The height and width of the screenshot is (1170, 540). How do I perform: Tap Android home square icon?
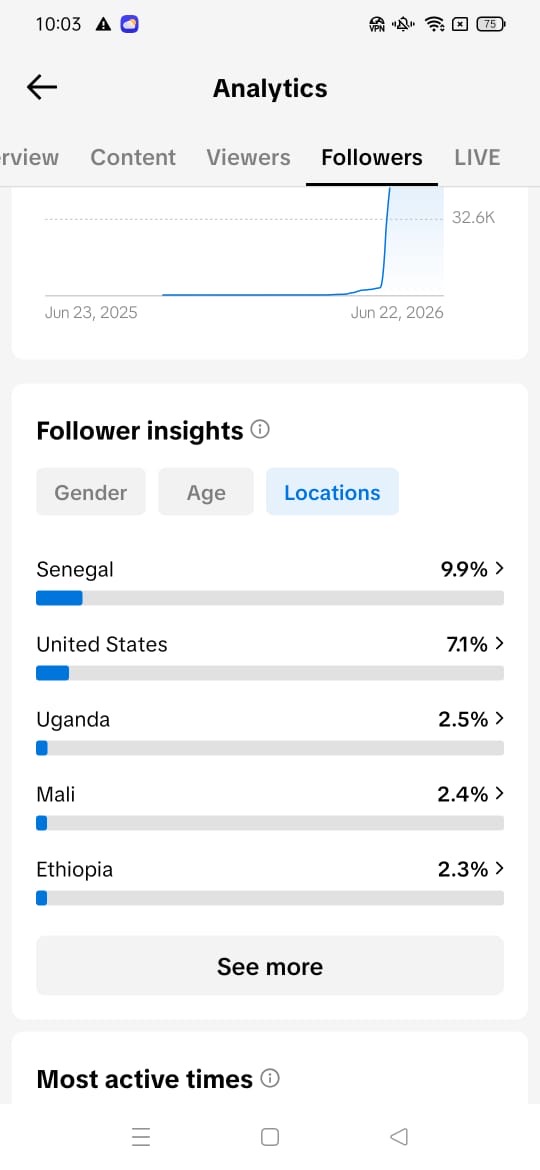tap(270, 1136)
